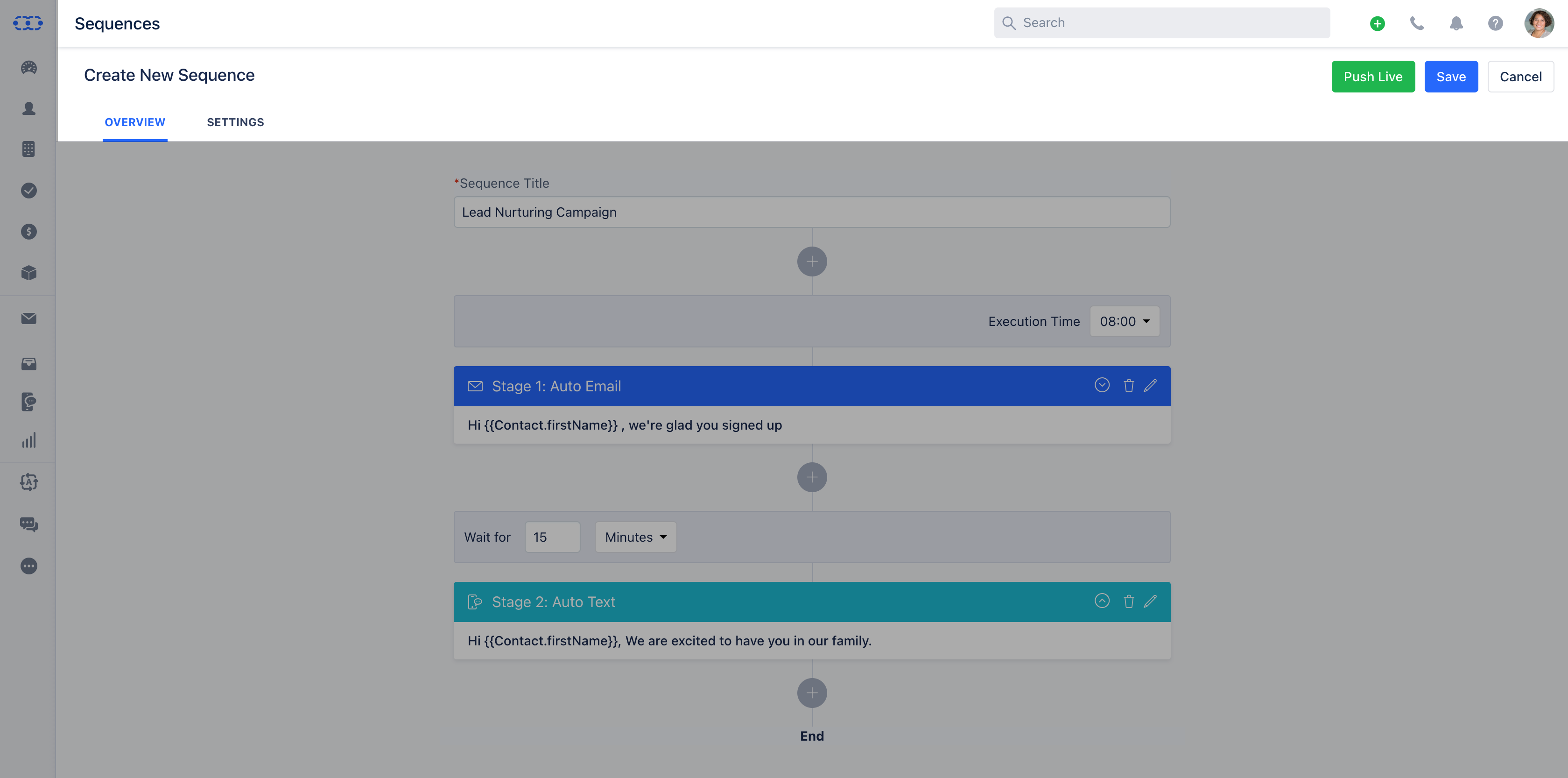Add a stage below the Sequence Title
The width and height of the screenshot is (1568, 778).
point(812,262)
